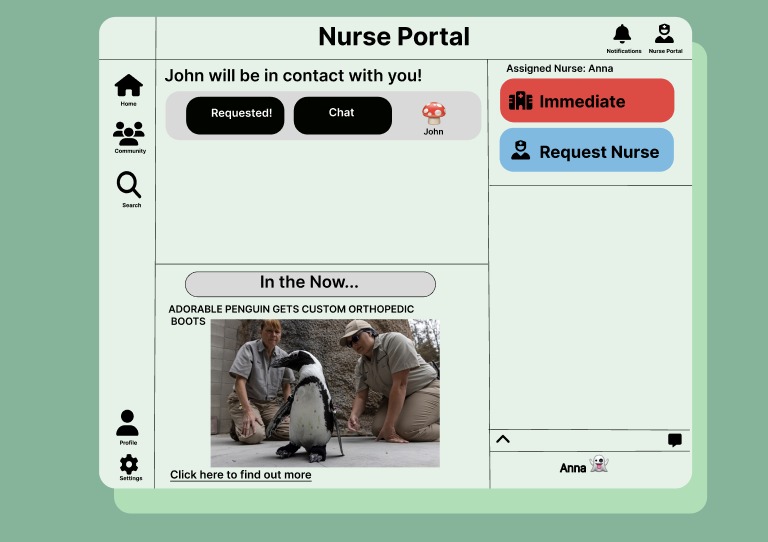Click the John will be in contact message
Screen dimensions: 768x542
point(293,76)
